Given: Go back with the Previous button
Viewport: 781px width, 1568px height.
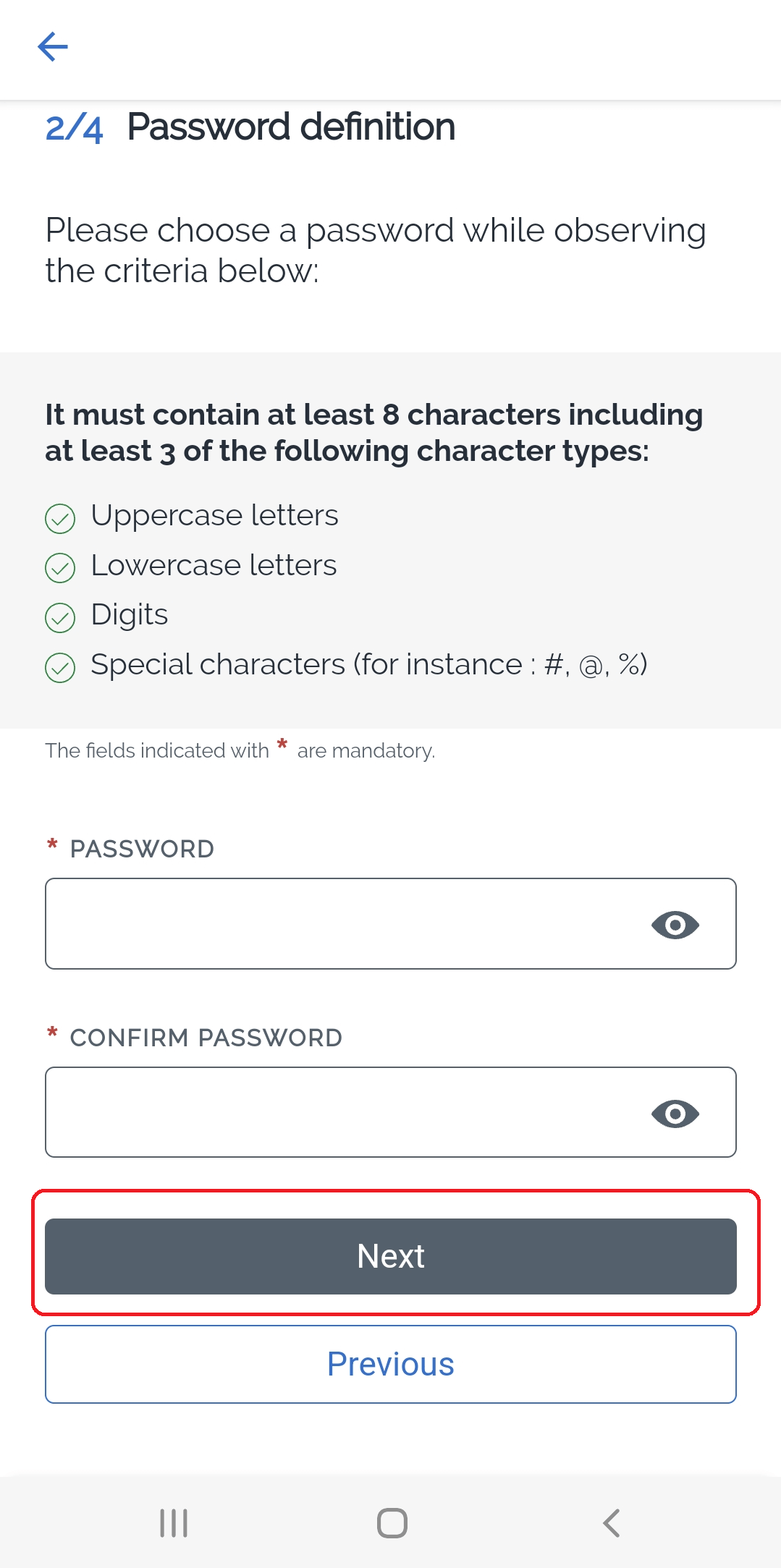Looking at the screenshot, I should pos(391,1364).
